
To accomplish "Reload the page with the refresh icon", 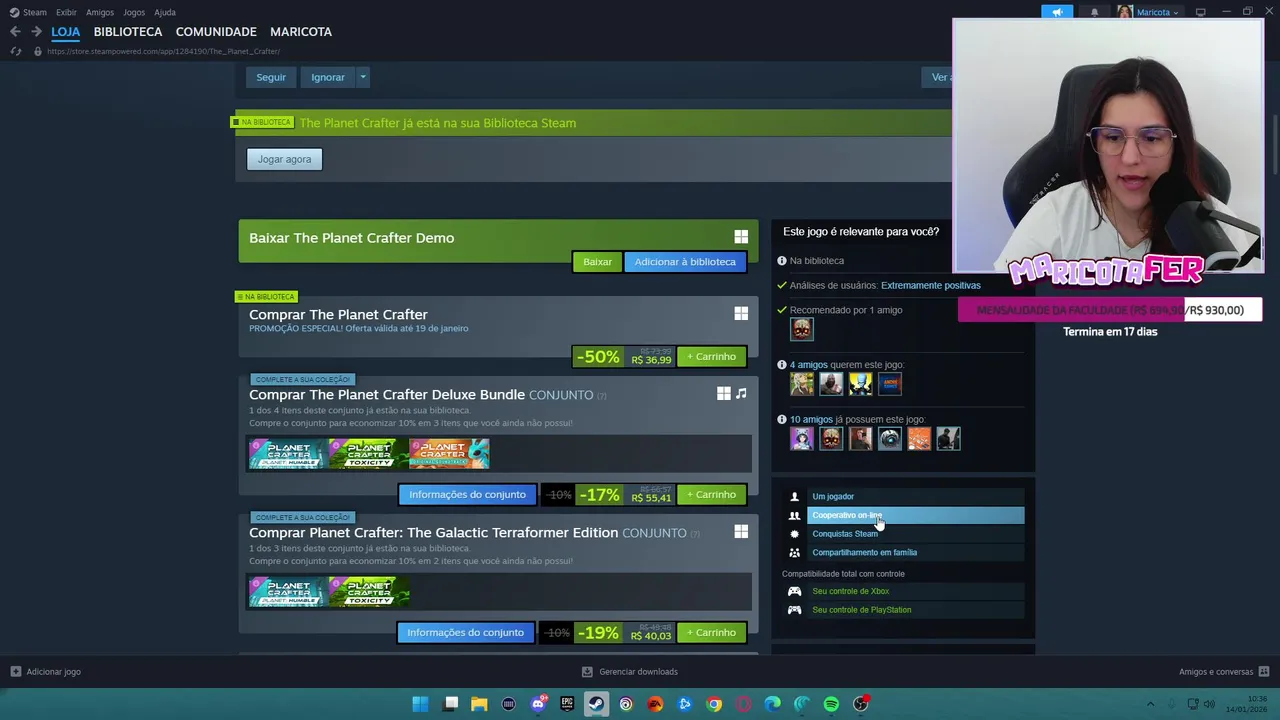I will 15,51.
